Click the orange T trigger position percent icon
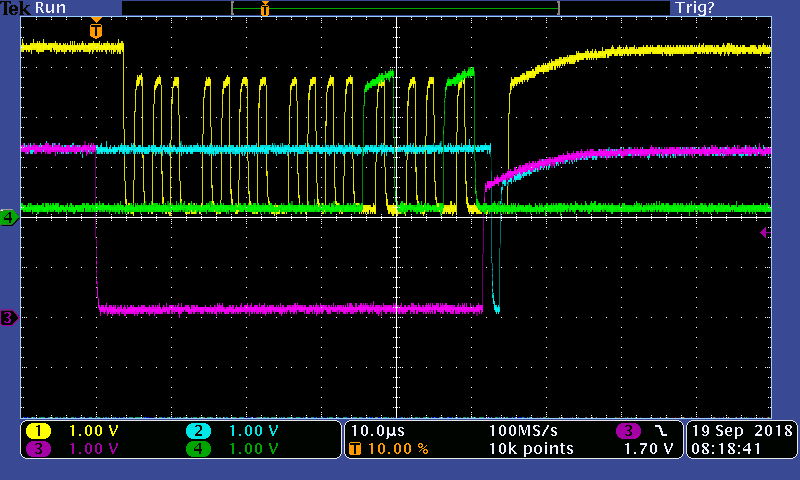This screenshot has width=800, height=480. [355, 449]
